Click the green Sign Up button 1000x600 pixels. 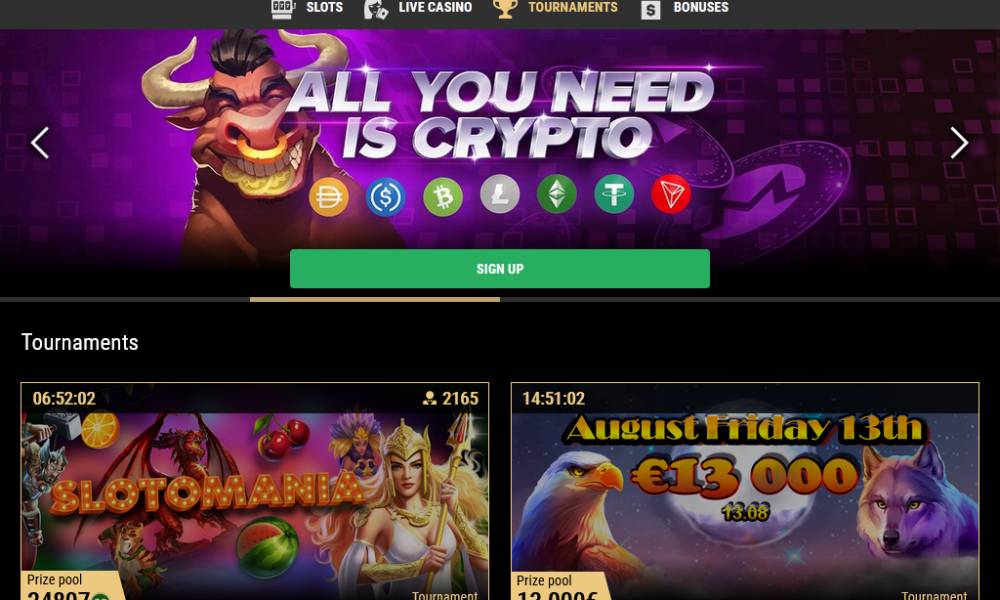[x=500, y=268]
